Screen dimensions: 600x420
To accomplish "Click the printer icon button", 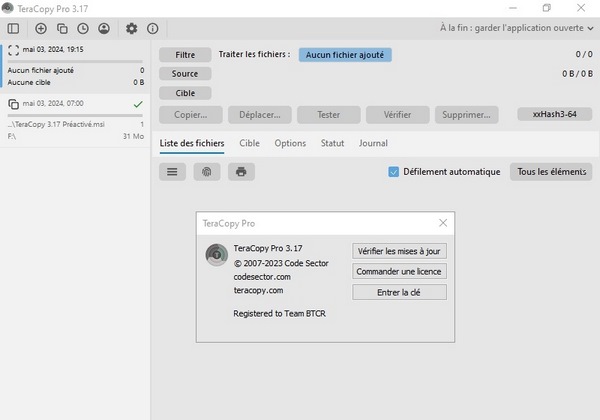I will point(241,172).
